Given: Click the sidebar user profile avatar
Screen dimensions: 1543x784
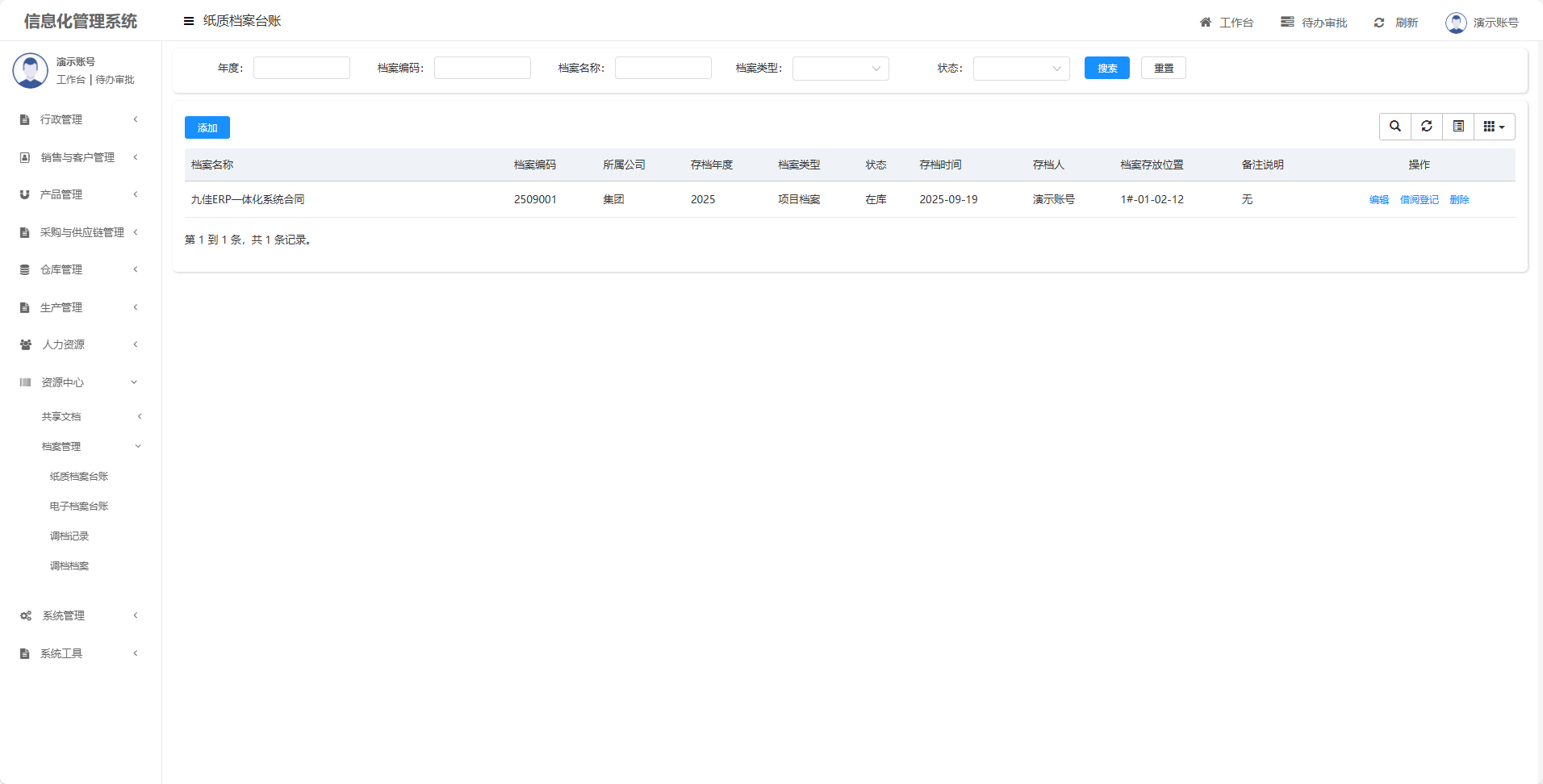Looking at the screenshot, I should pos(31,71).
